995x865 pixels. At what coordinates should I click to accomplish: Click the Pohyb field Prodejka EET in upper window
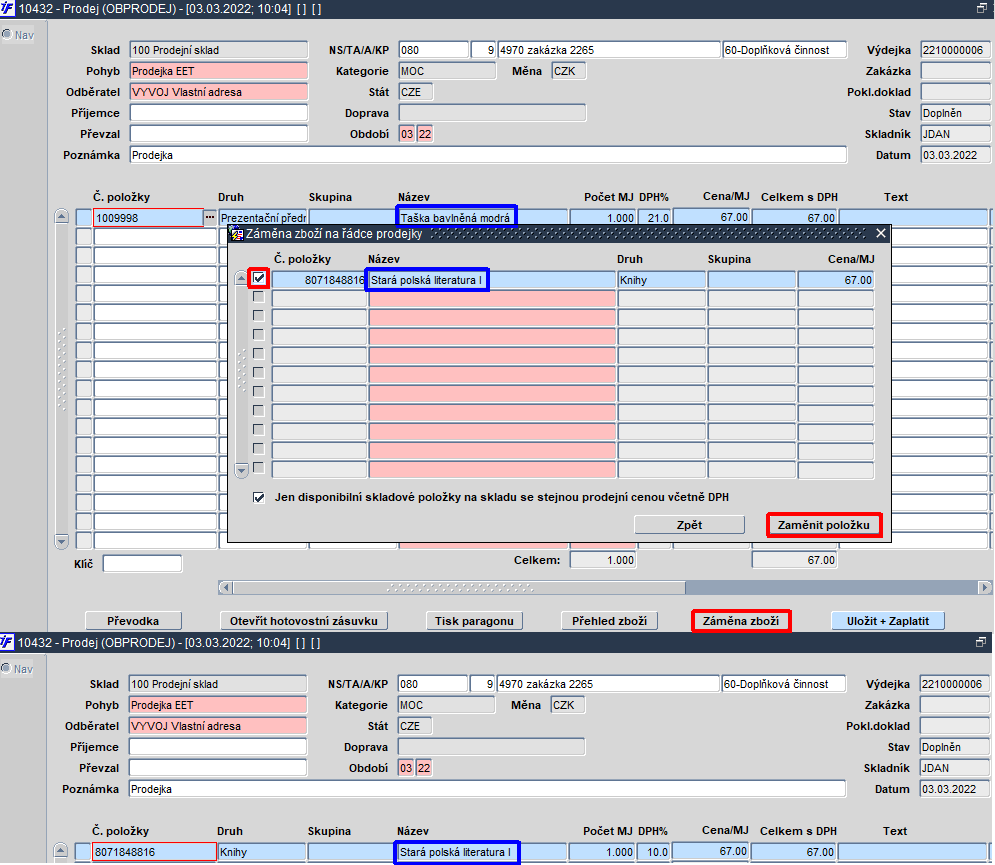tap(219, 71)
